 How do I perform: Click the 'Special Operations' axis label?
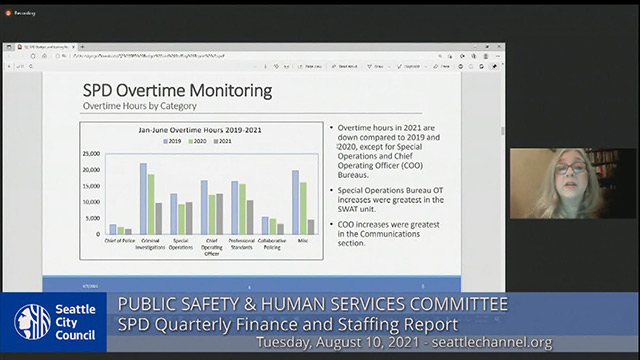pyautogui.click(x=180, y=244)
